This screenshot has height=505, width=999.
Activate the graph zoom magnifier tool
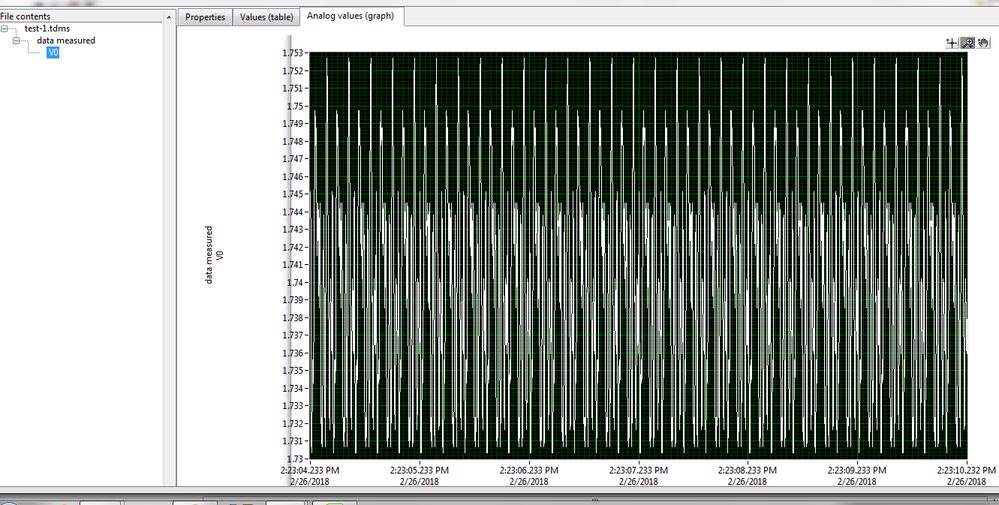(x=967, y=43)
